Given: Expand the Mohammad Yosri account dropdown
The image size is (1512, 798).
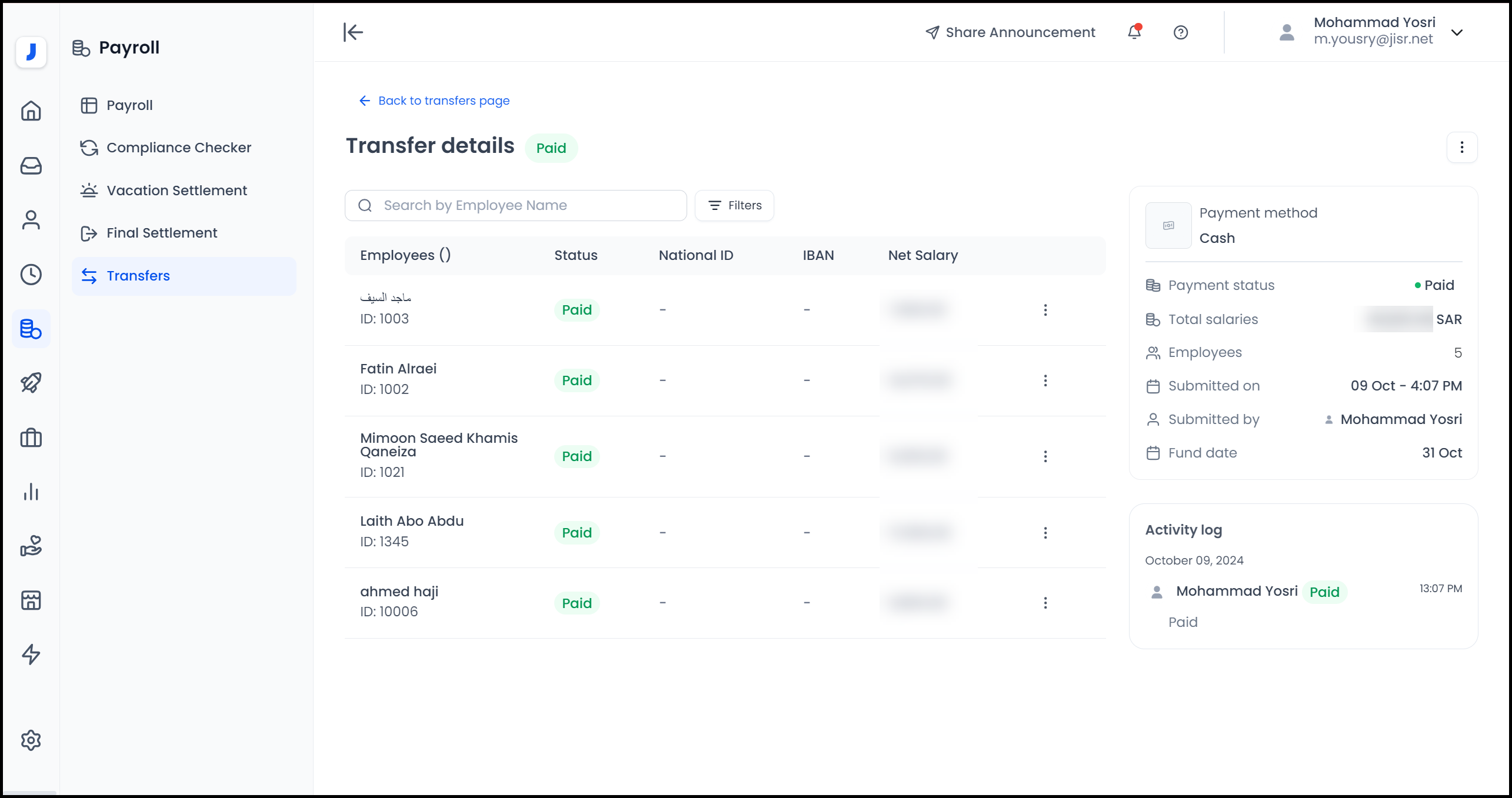Looking at the screenshot, I should point(1457,32).
